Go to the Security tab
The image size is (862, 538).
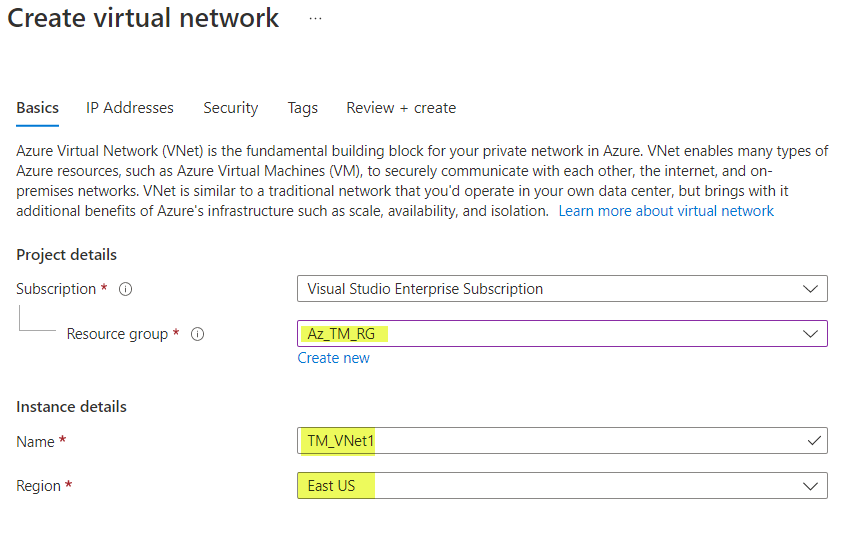click(x=230, y=108)
